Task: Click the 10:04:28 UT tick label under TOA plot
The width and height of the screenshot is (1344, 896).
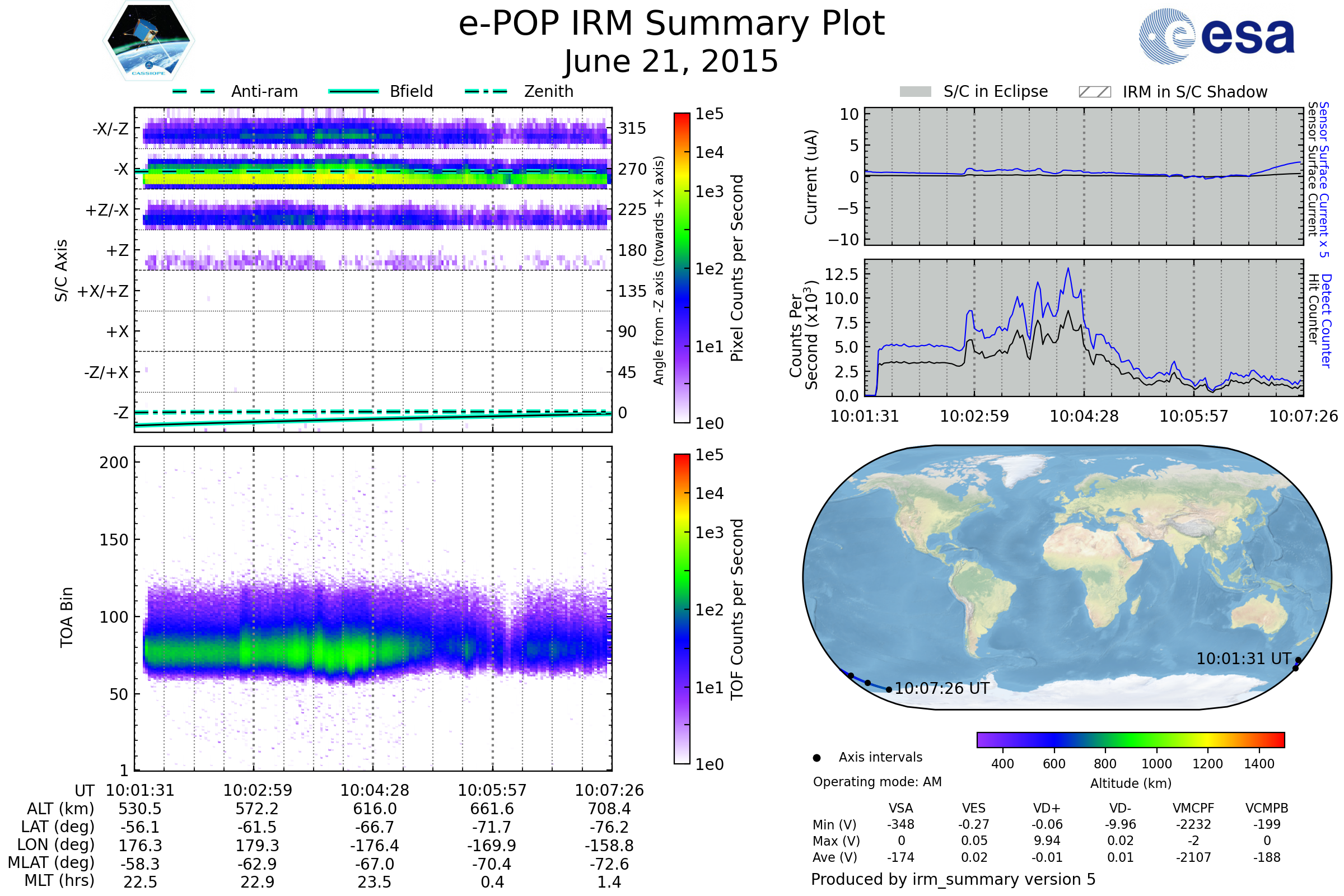Action: click(375, 790)
